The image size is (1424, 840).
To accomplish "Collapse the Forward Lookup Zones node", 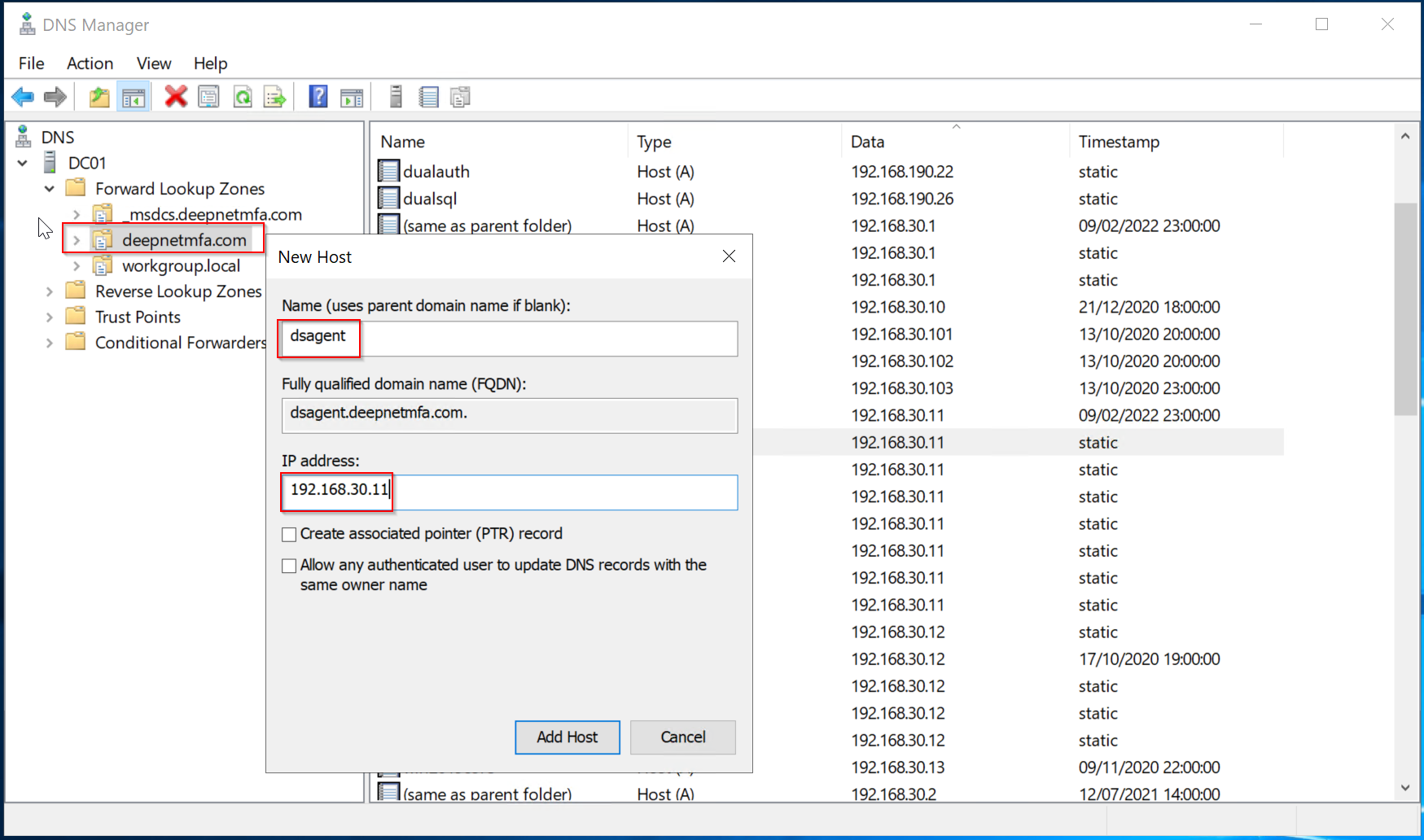I will click(50, 189).
